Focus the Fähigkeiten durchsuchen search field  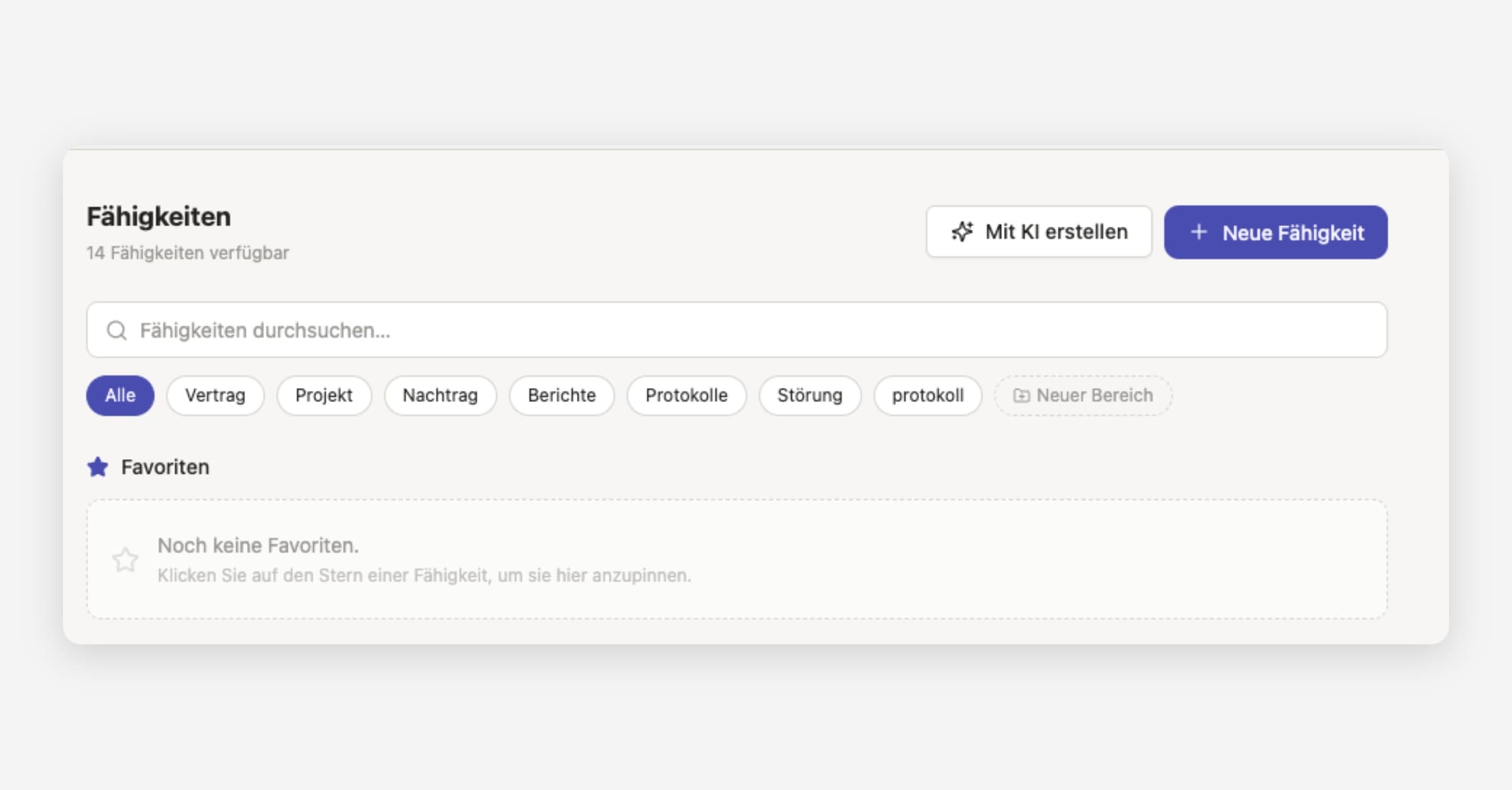pyautogui.click(x=736, y=329)
